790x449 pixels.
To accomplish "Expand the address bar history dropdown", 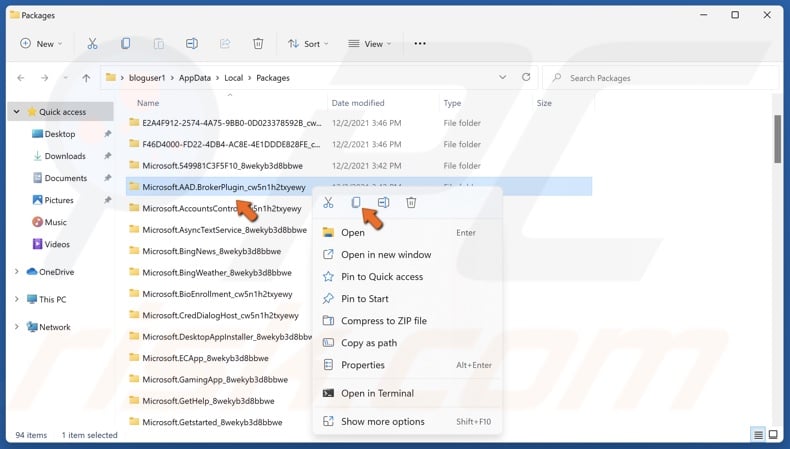I will (x=502, y=77).
